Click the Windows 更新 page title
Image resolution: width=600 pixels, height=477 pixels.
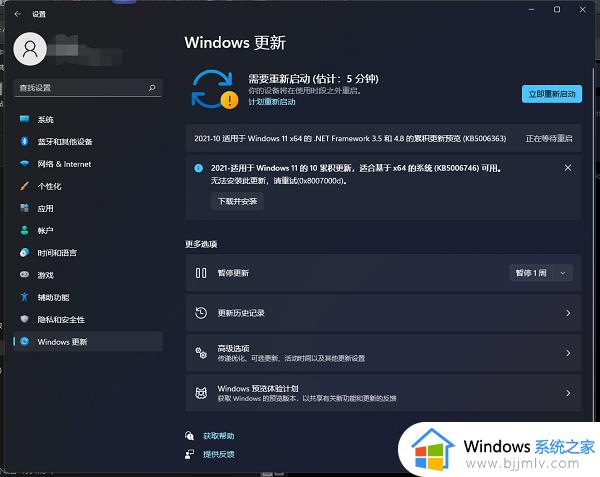point(235,42)
